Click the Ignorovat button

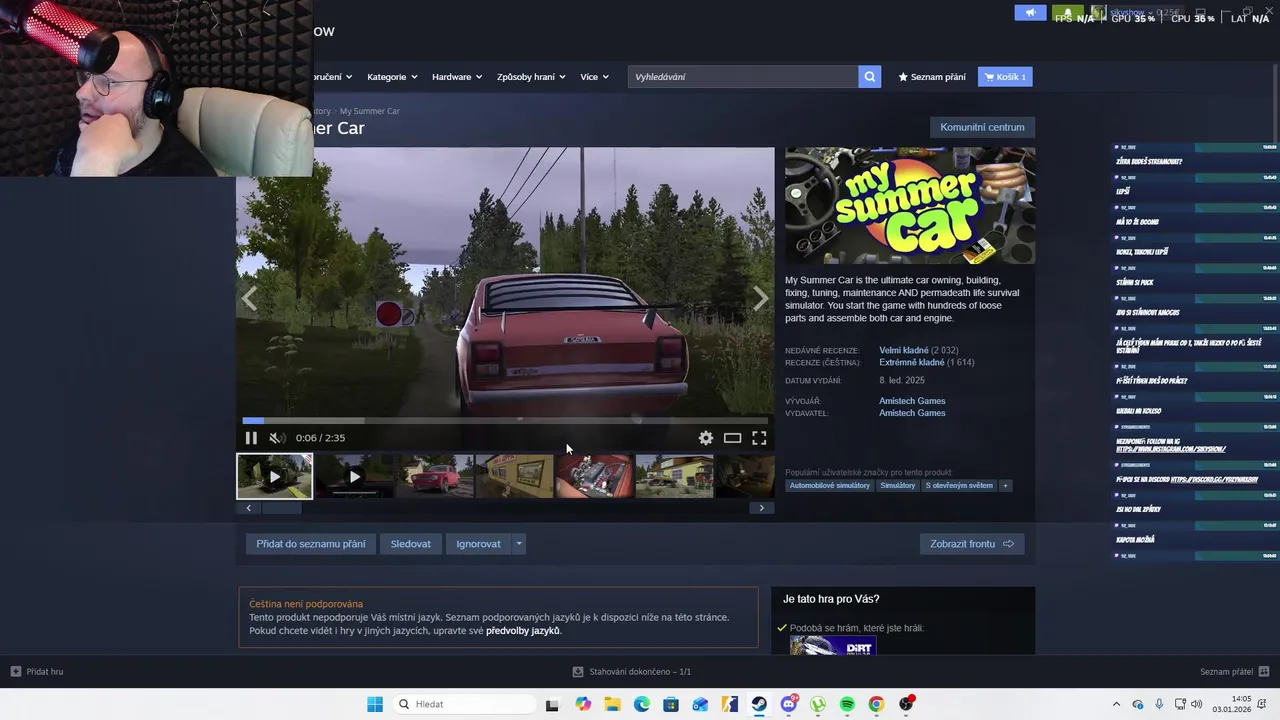(478, 544)
